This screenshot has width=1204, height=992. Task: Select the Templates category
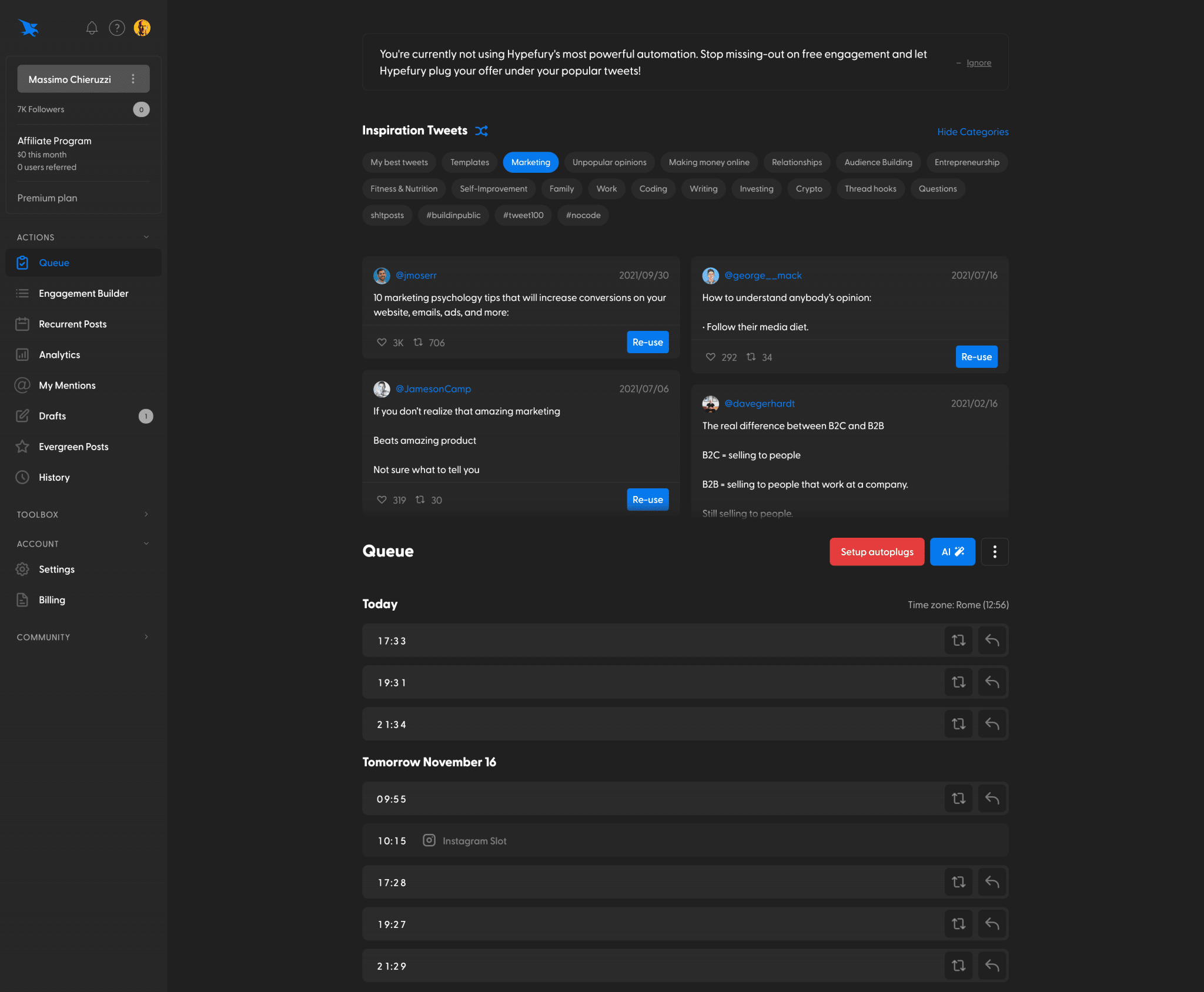coord(470,162)
